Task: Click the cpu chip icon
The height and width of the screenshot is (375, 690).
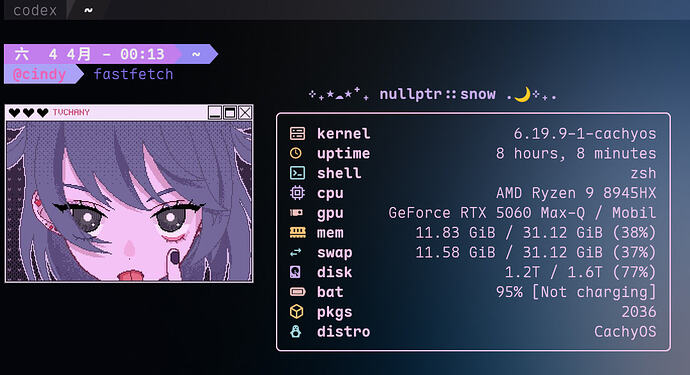Action: click(297, 193)
